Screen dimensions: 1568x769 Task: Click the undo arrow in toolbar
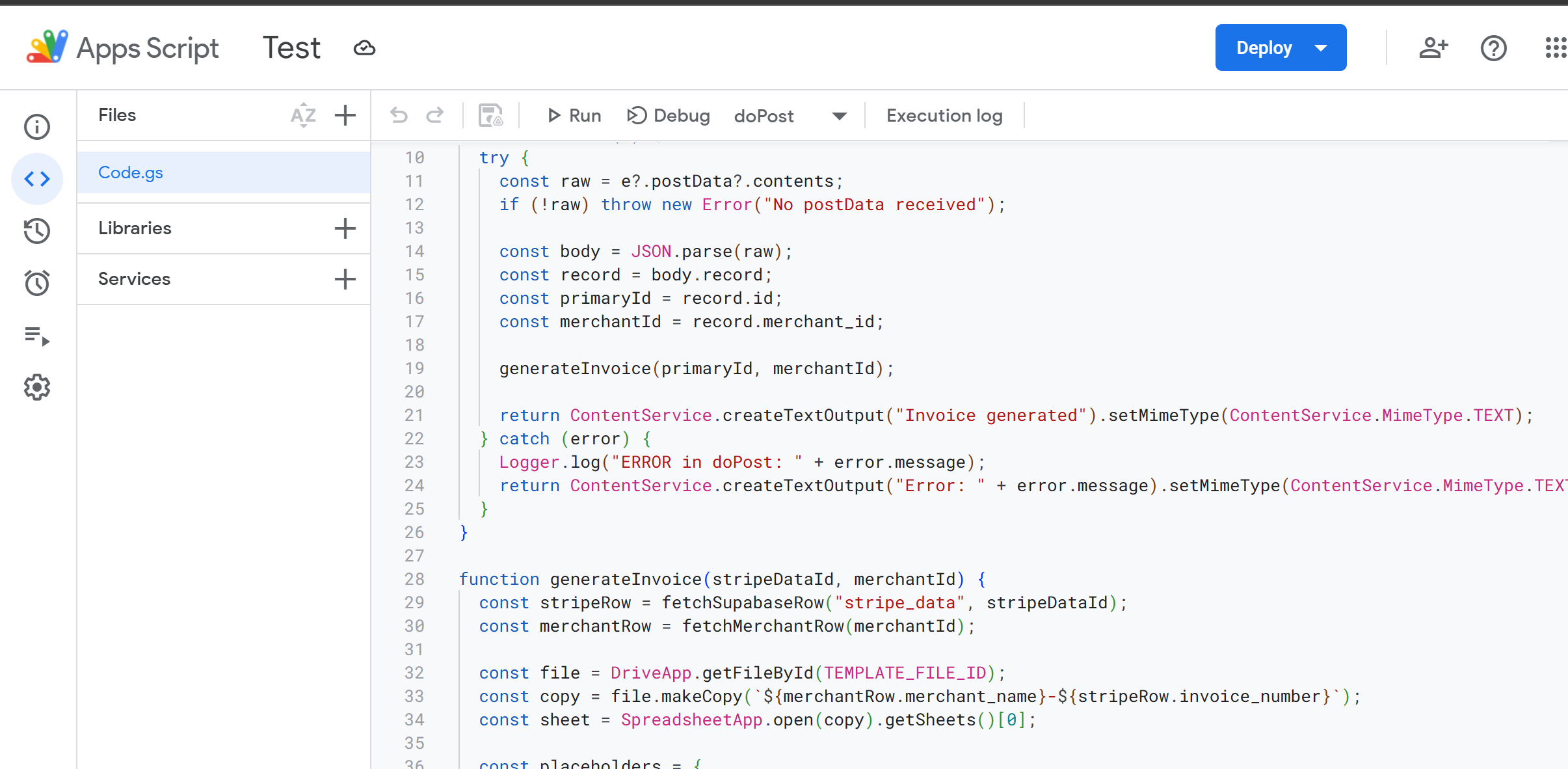[399, 116]
